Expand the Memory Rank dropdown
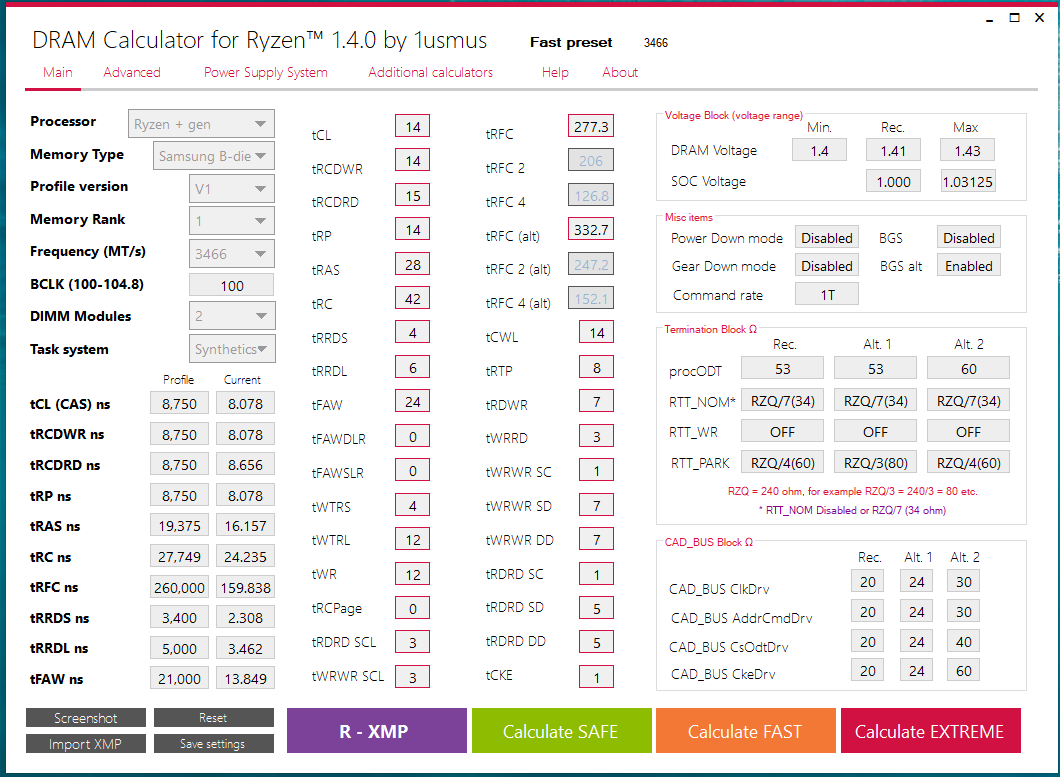Image resolution: width=1060 pixels, height=777 pixels. click(x=232, y=220)
